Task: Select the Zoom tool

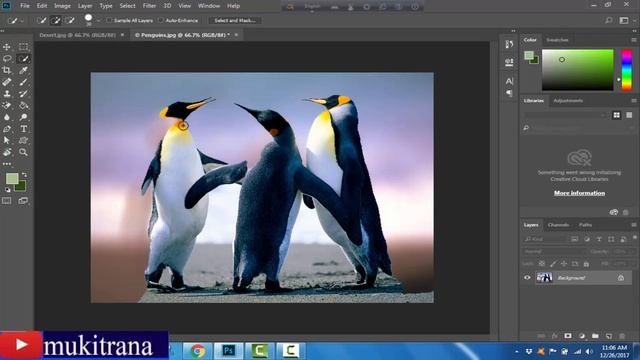Action: pos(24,152)
